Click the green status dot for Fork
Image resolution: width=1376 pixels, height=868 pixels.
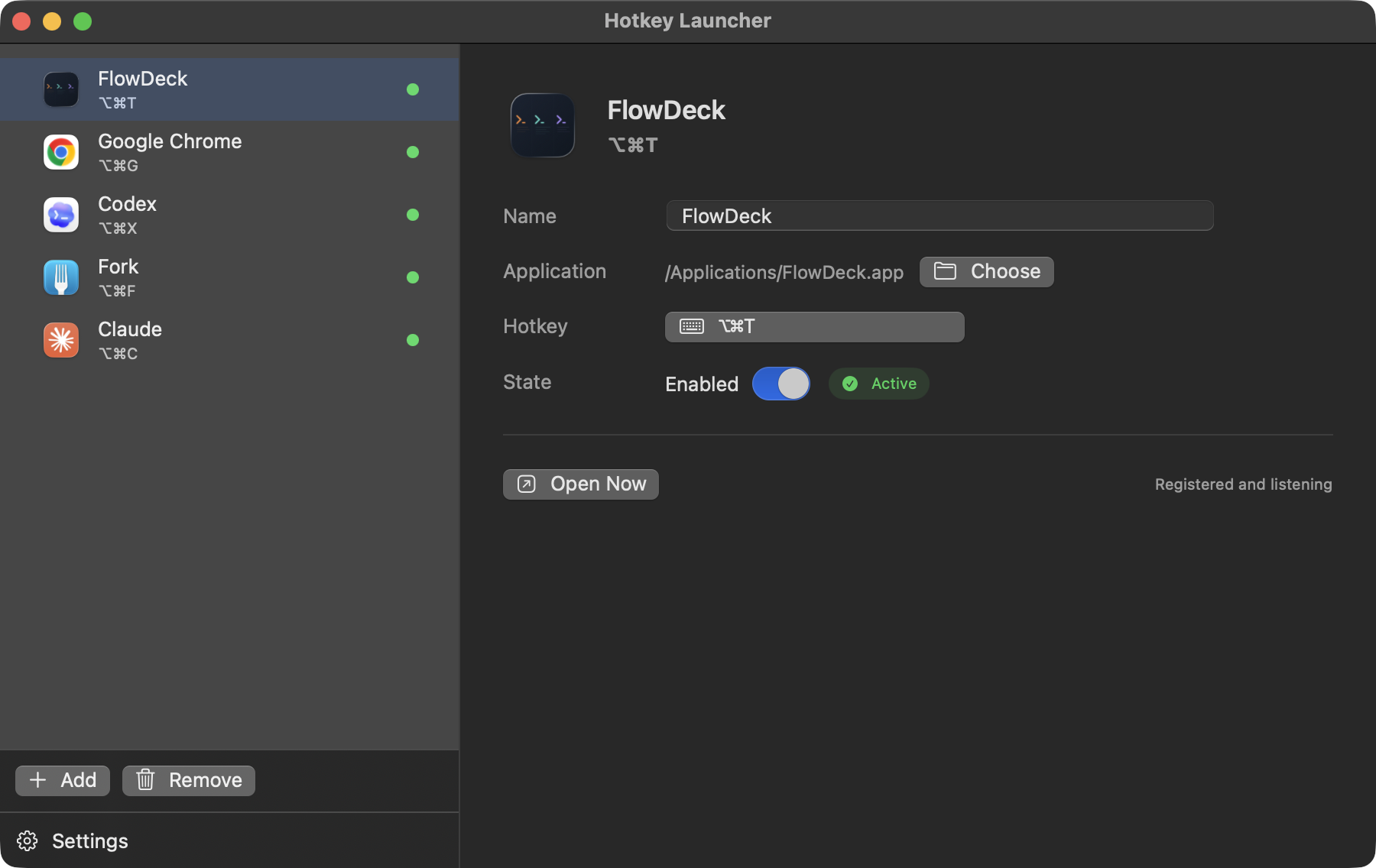413,277
